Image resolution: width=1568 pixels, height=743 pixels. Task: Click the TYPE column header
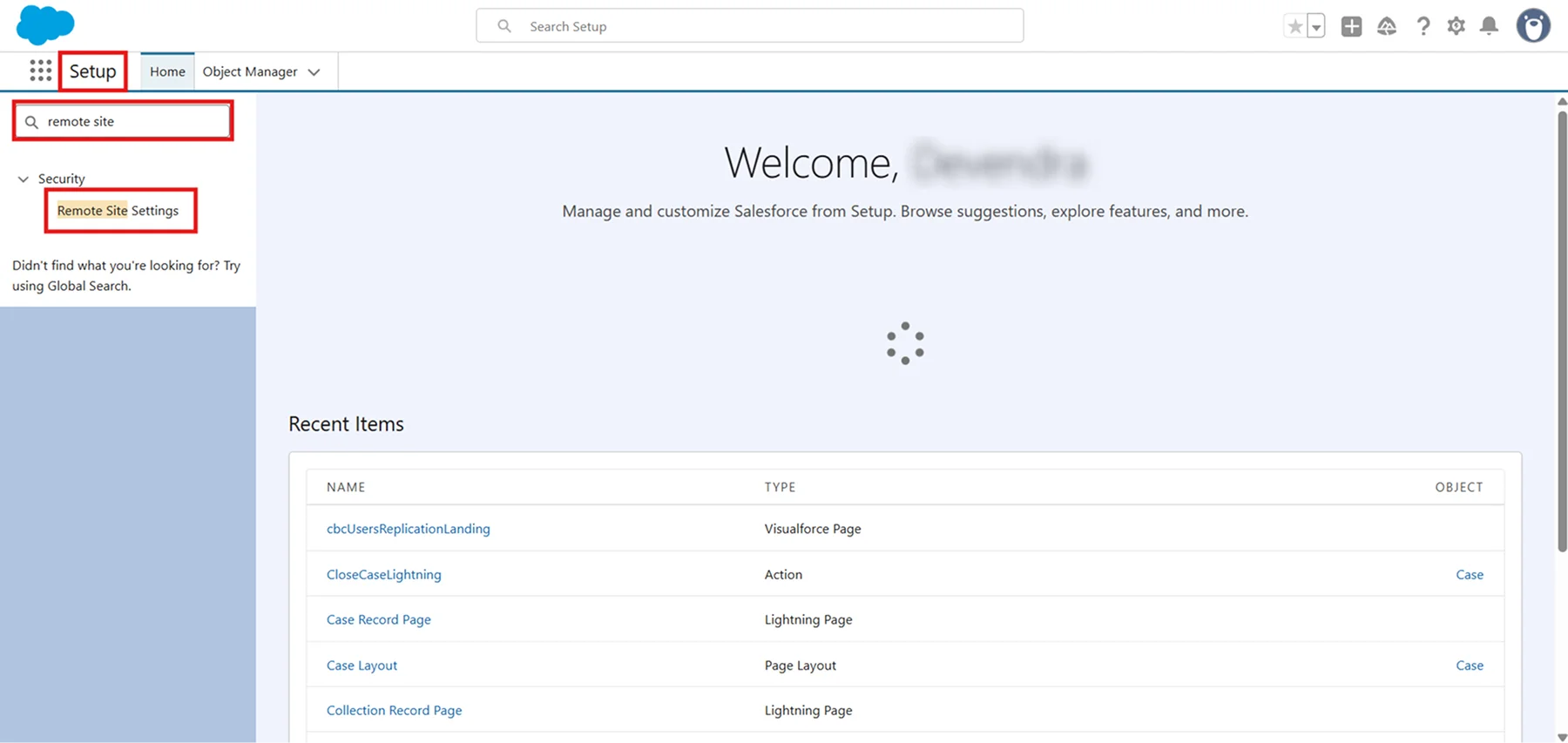click(780, 487)
